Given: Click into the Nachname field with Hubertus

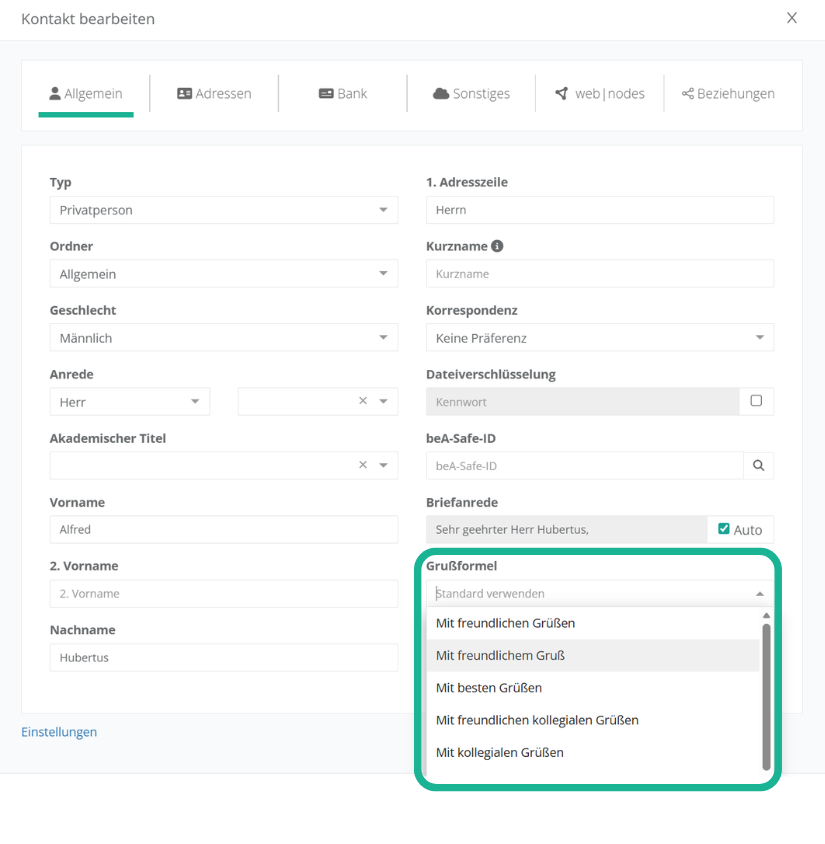Looking at the screenshot, I should point(223,658).
